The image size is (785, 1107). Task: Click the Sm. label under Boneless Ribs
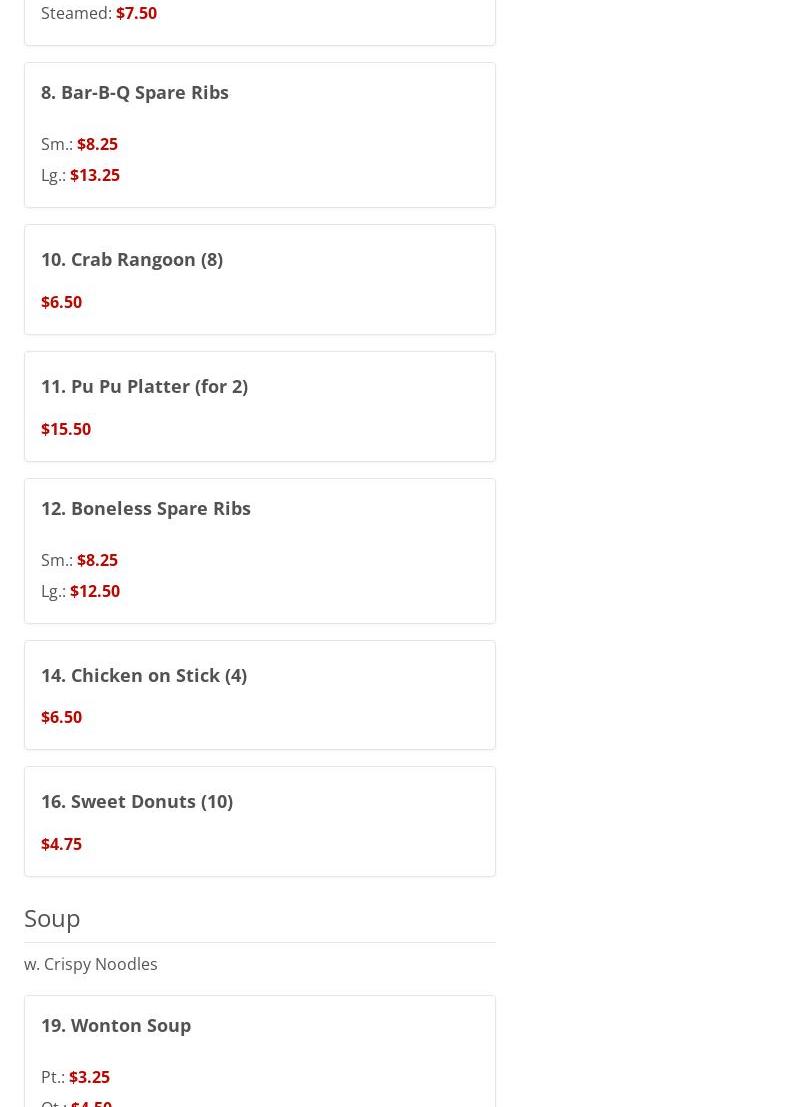pos(56,560)
